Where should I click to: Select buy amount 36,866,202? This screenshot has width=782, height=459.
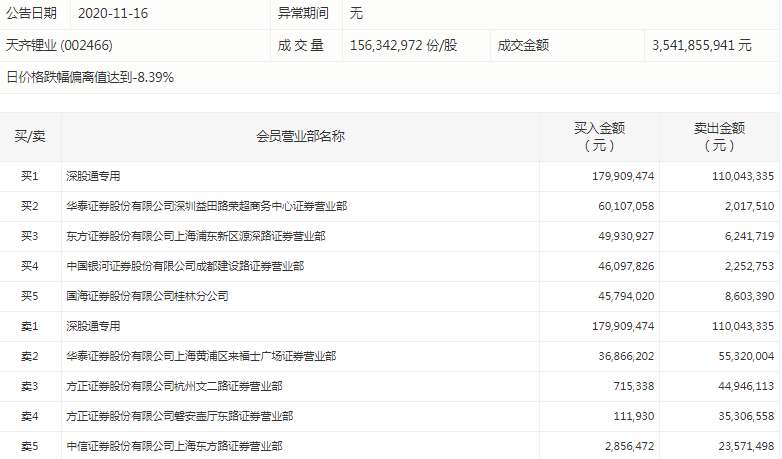coord(626,356)
